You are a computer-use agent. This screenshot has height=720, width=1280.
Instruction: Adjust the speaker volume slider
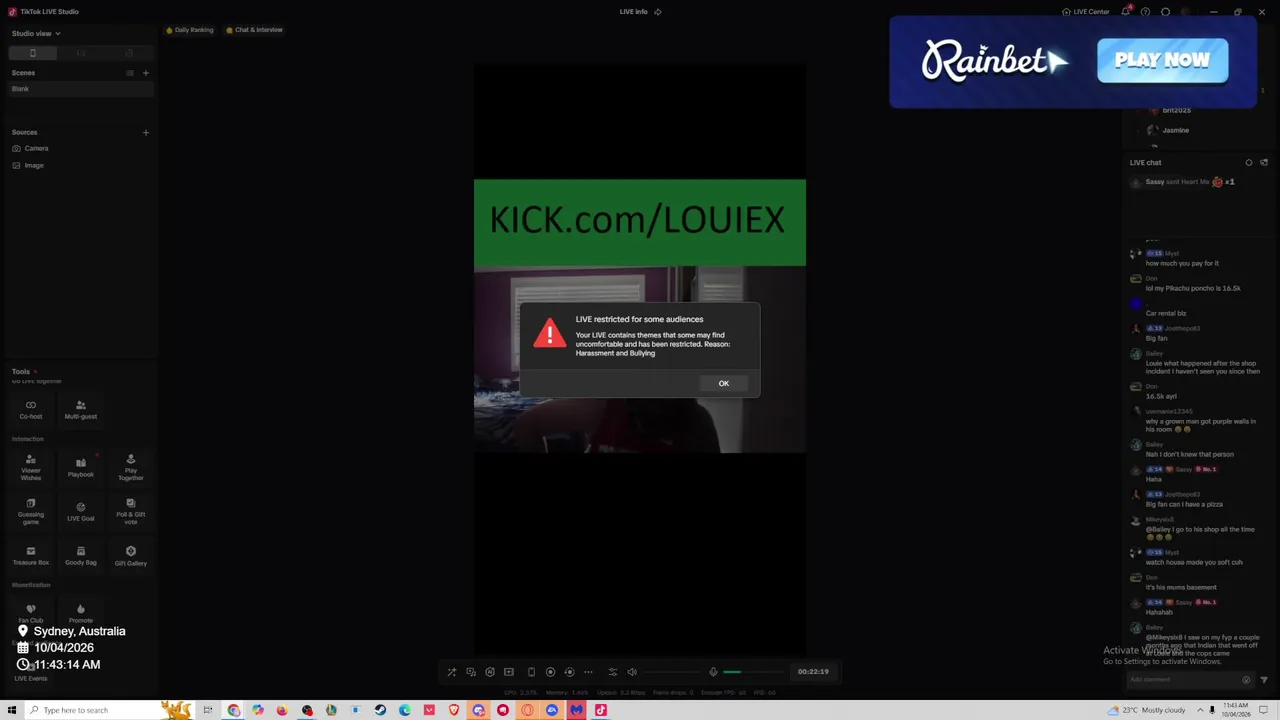(671, 672)
